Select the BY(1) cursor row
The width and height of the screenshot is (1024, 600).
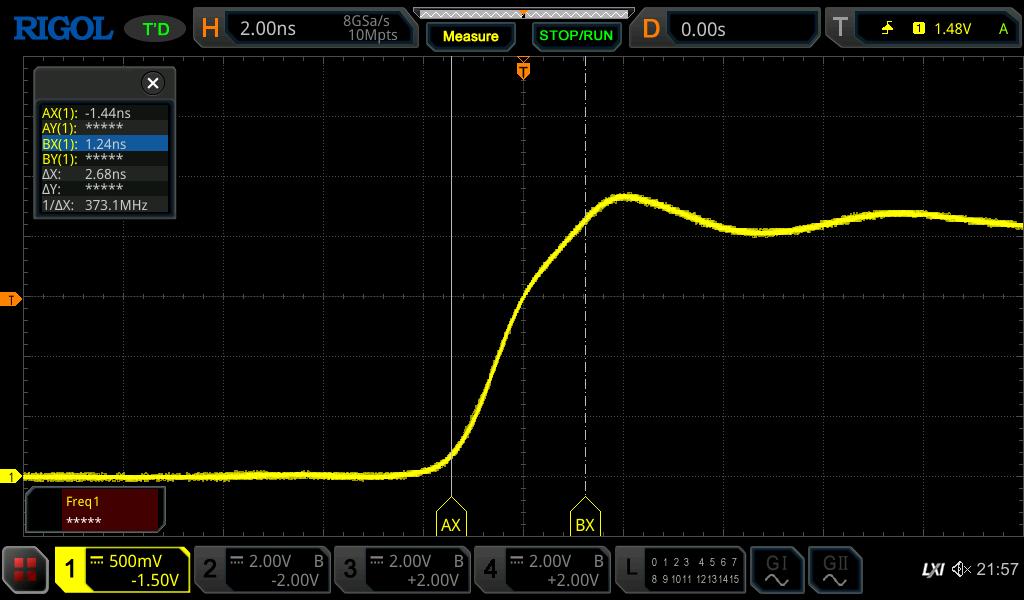(104, 159)
